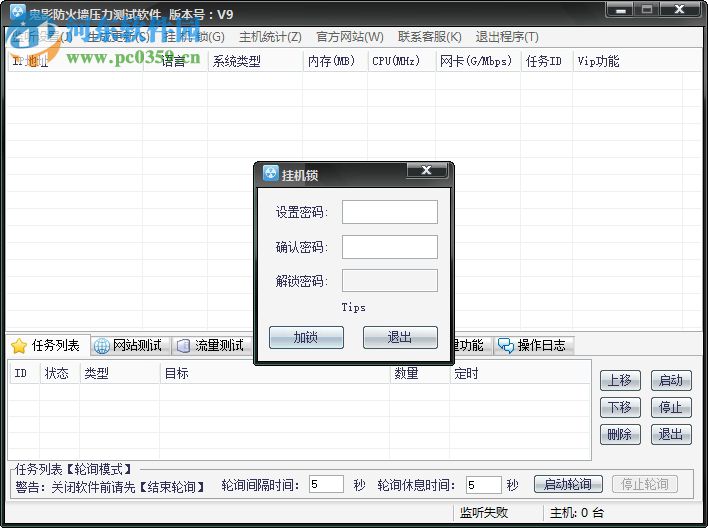Click the chat bubble icon on 操作日志 tab
The image size is (708, 528).
pos(506,346)
